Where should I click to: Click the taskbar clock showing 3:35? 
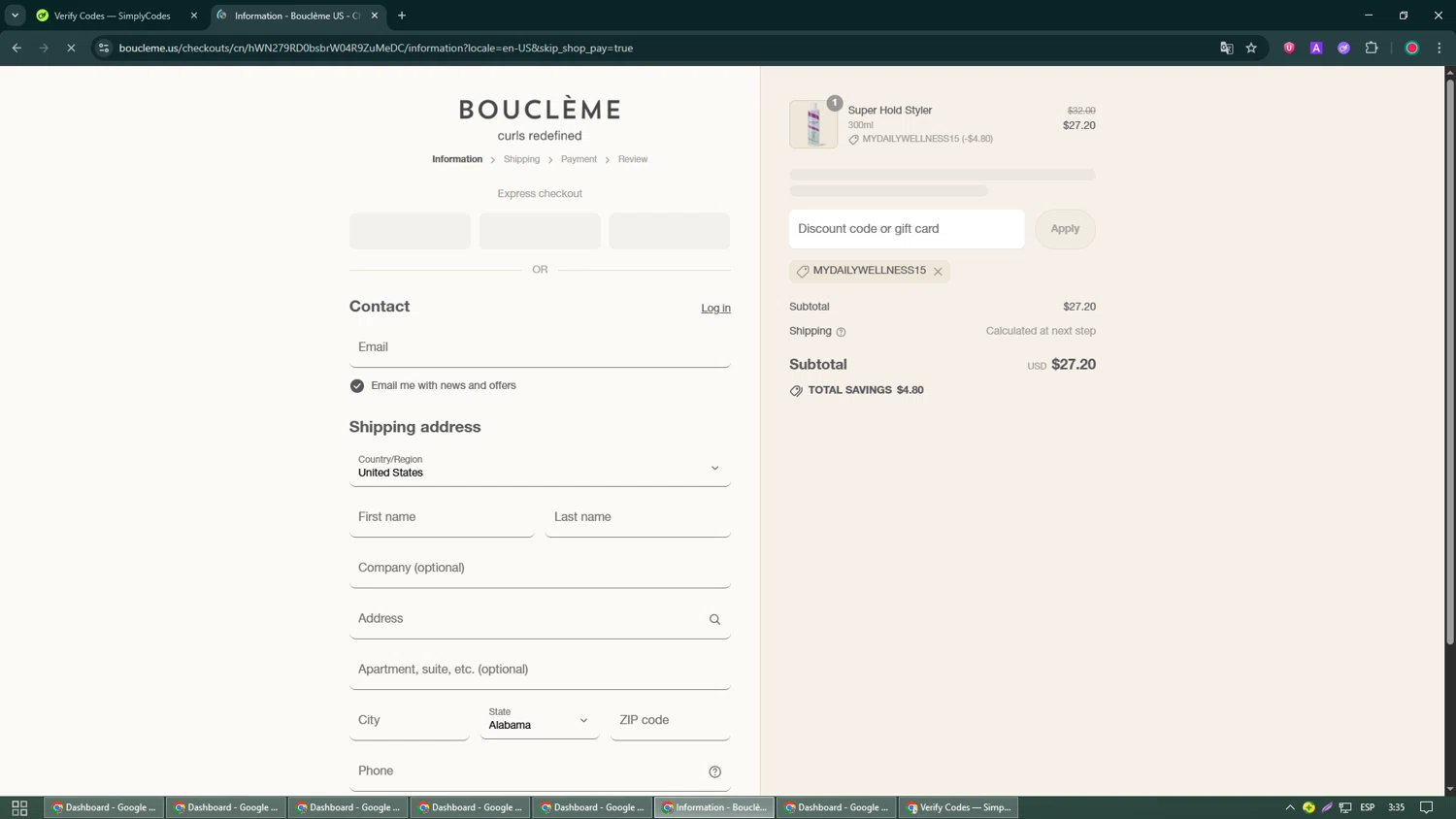click(x=1397, y=807)
